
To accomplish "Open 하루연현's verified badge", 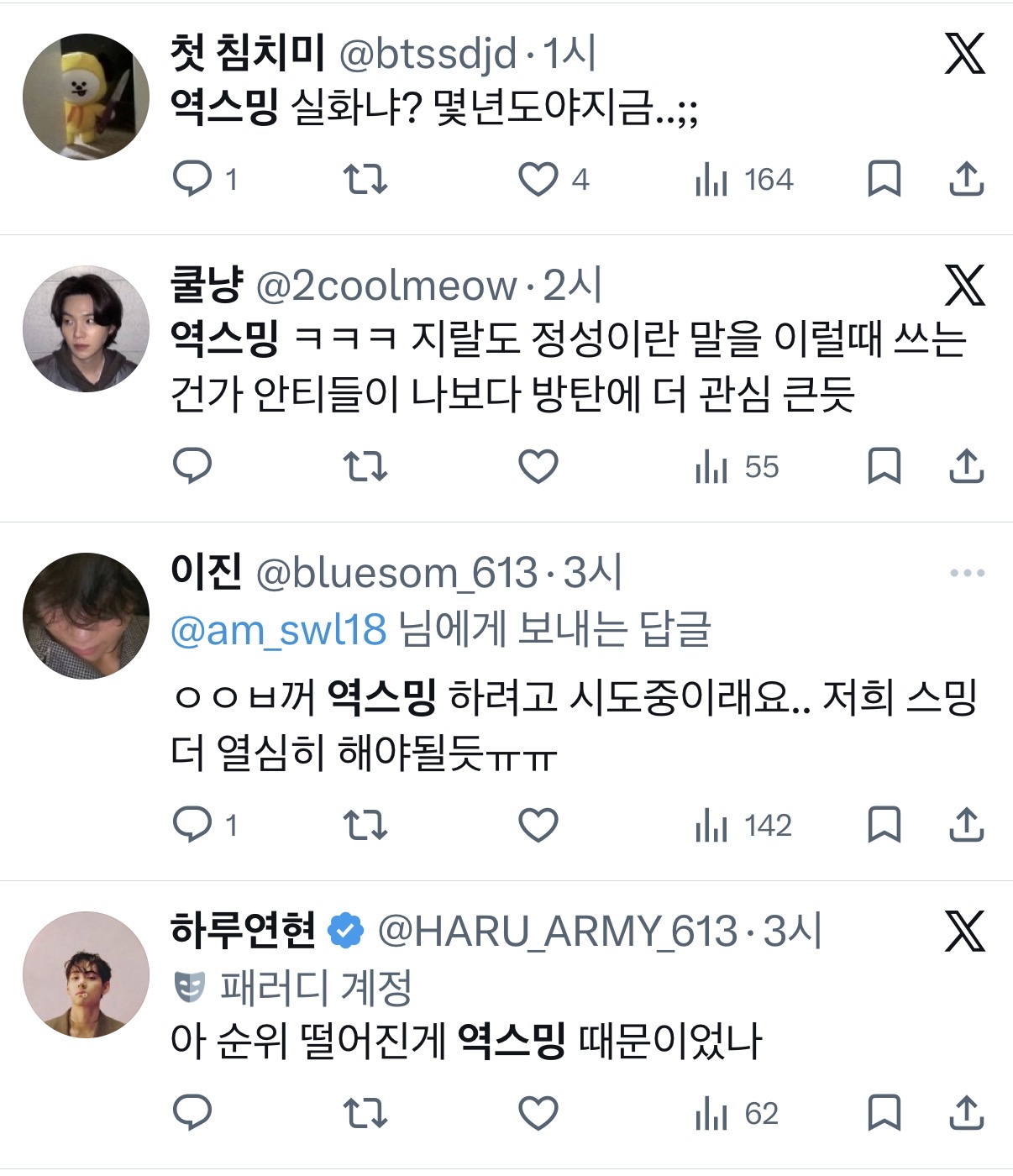I will (346, 932).
